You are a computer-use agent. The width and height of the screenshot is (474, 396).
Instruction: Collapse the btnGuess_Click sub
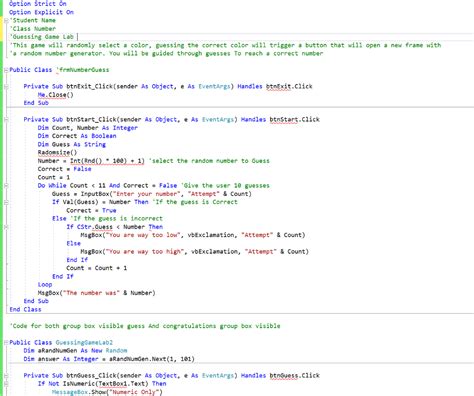6,376
